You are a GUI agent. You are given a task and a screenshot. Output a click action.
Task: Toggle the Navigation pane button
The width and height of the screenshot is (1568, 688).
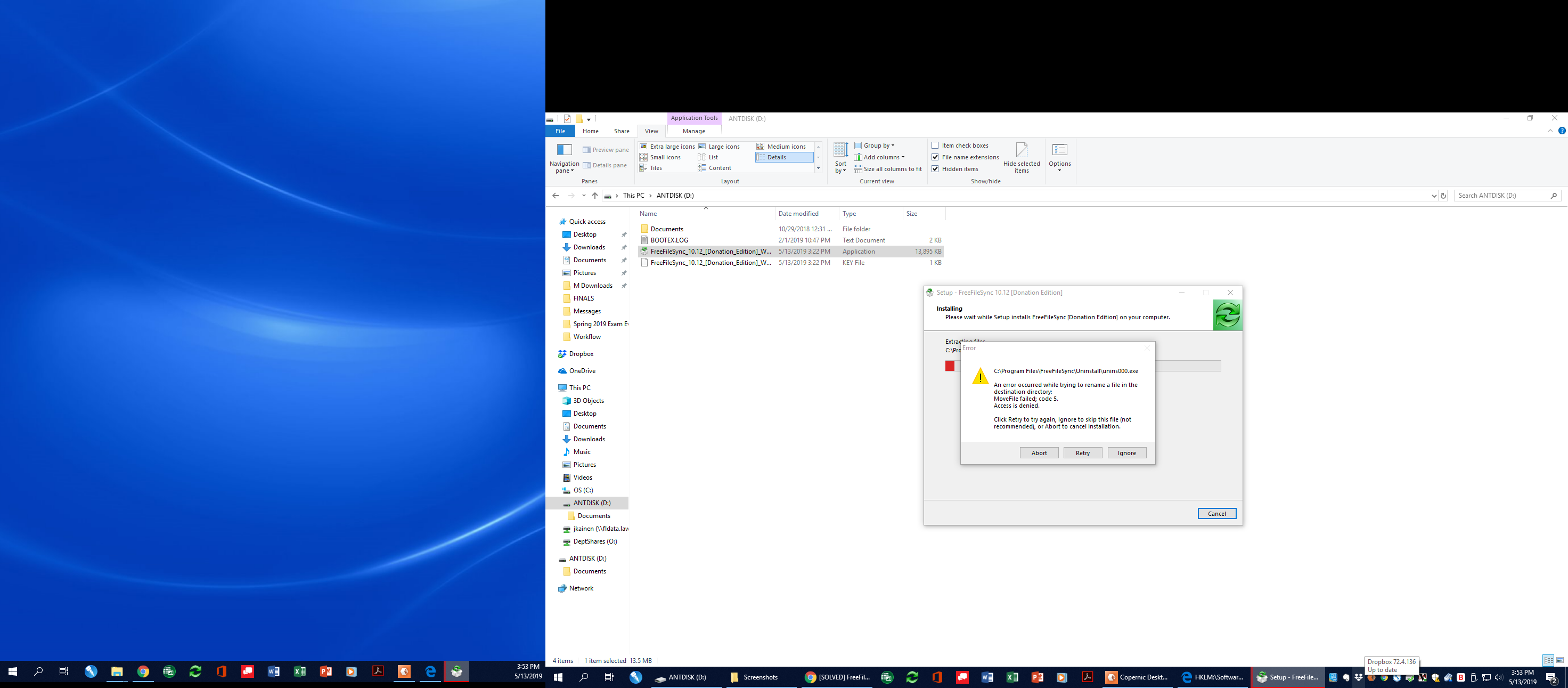564,158
